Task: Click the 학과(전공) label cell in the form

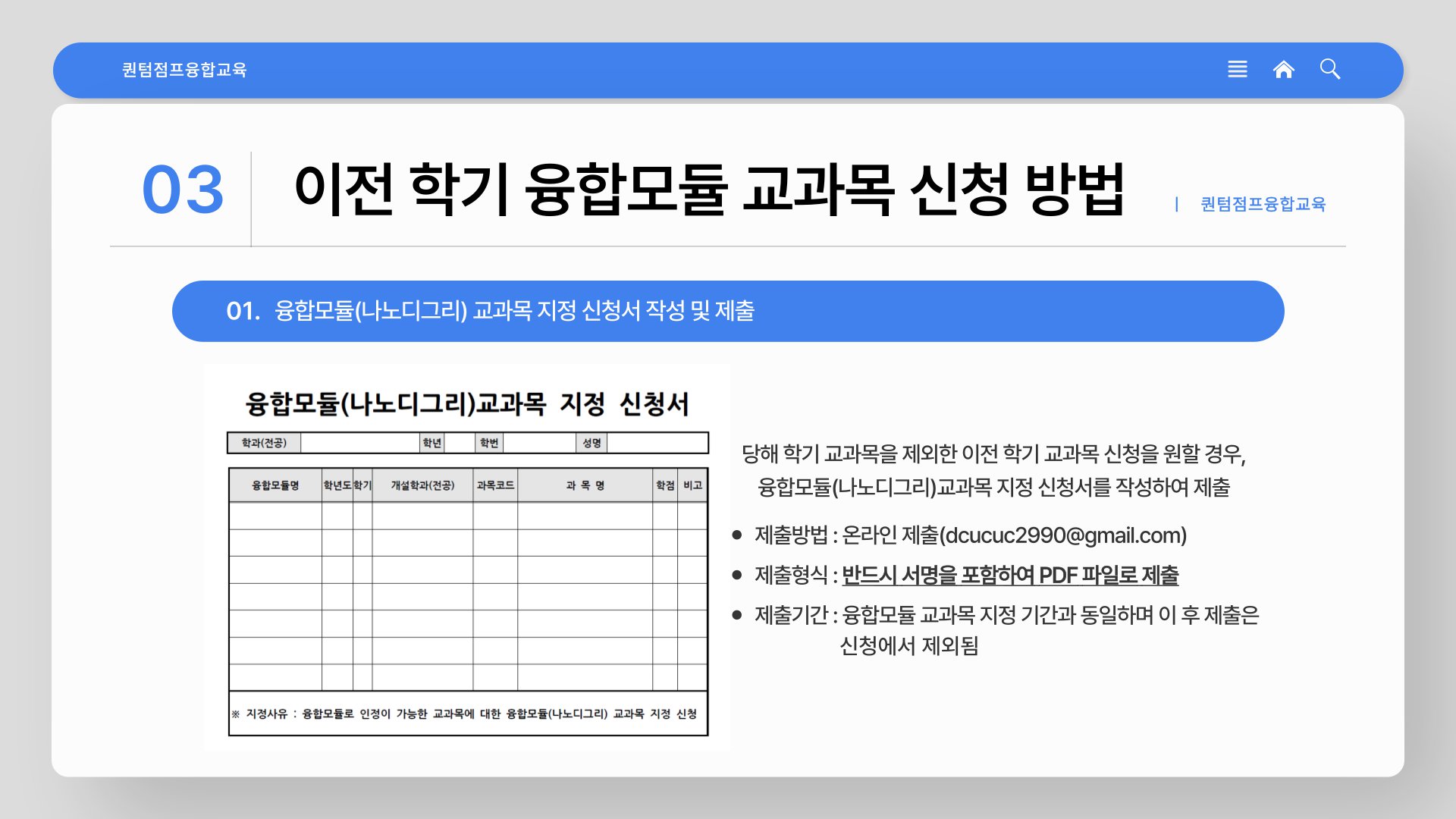Action: (x=264, y=443)
